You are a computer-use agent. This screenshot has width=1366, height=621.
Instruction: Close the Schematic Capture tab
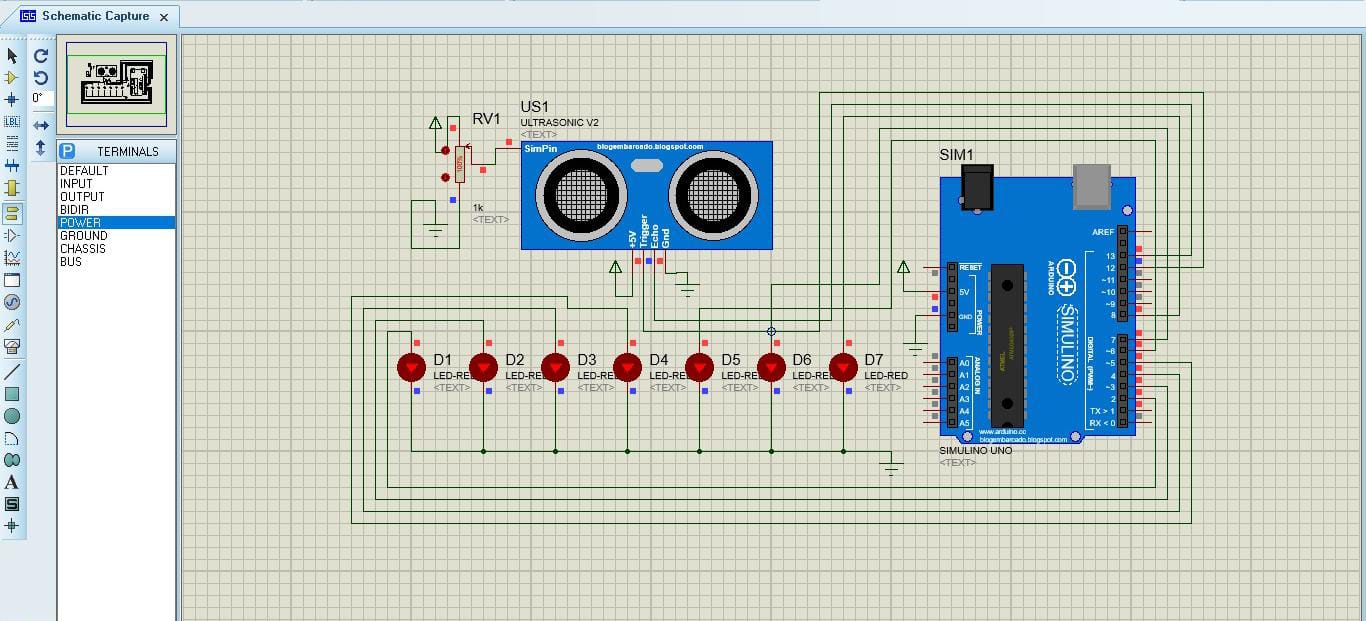coord(164,17)
